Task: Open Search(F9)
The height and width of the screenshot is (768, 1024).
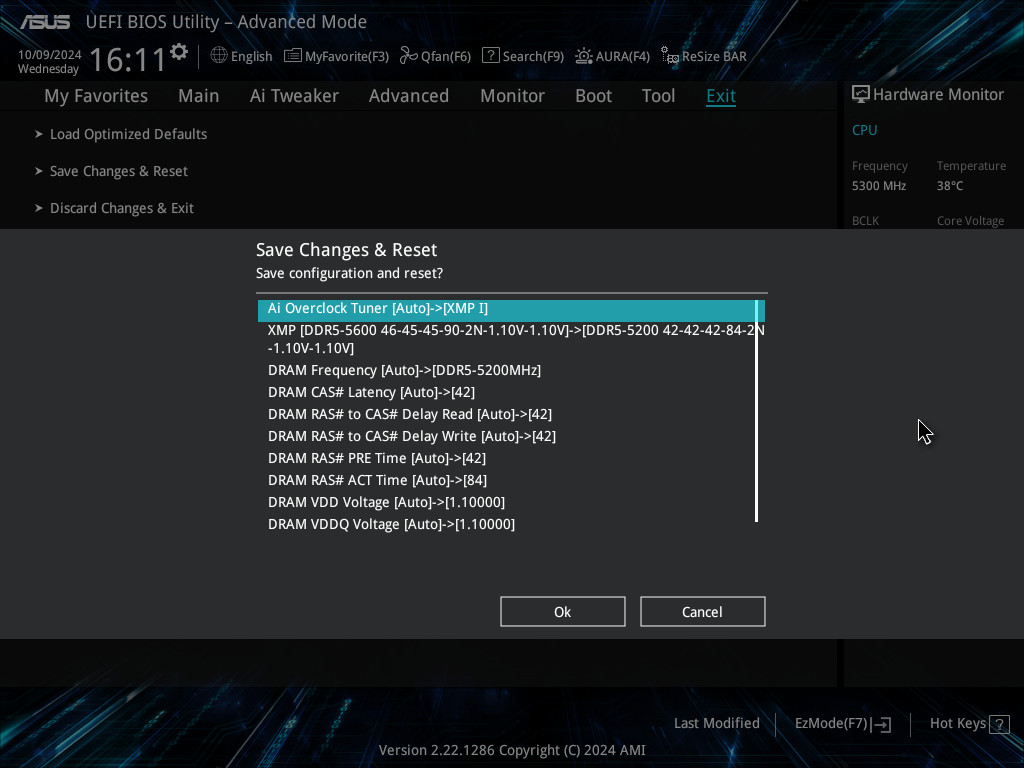Action: coord(533,57)
